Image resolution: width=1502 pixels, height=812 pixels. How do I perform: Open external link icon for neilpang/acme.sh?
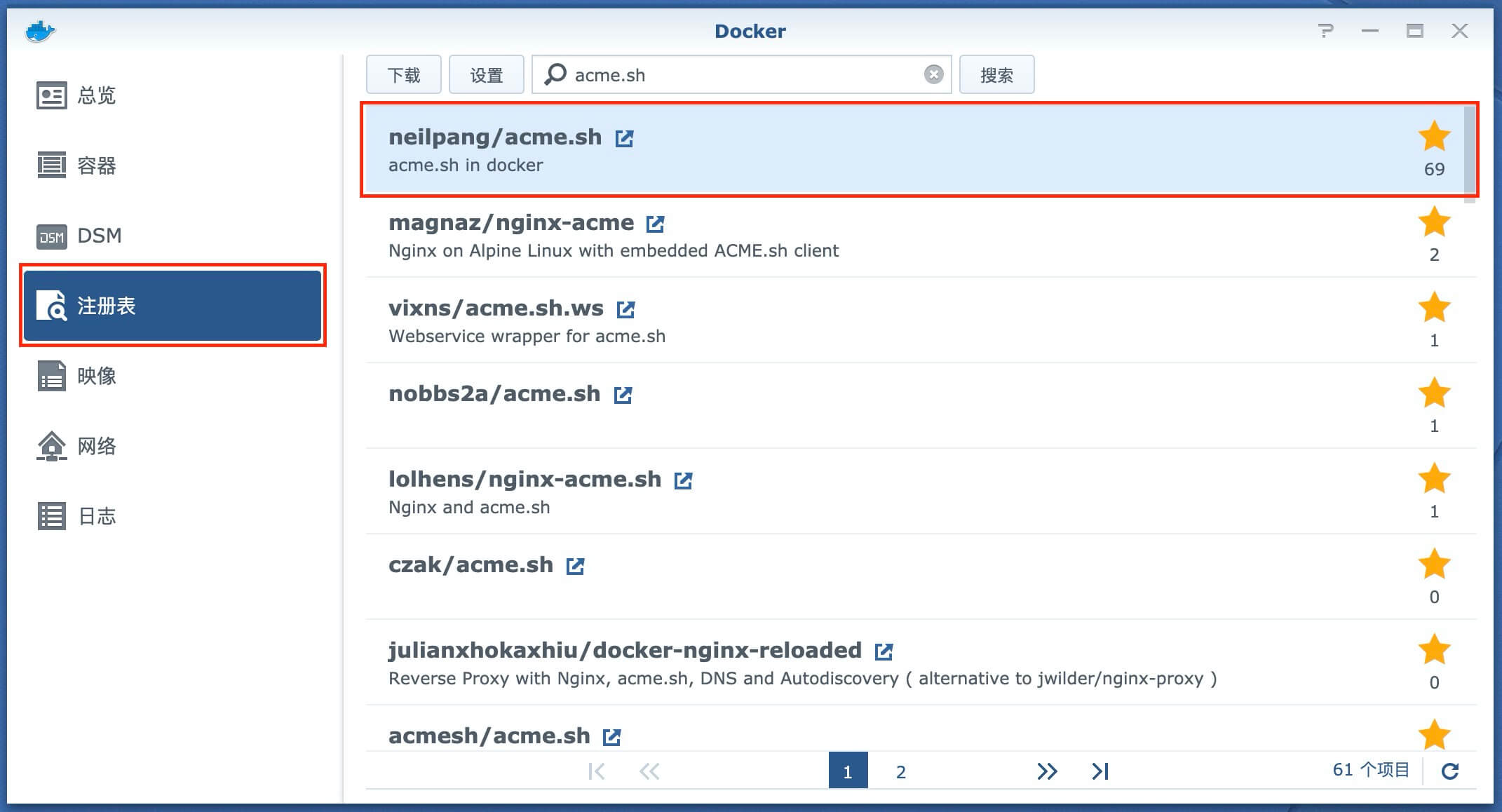point(624,138)
